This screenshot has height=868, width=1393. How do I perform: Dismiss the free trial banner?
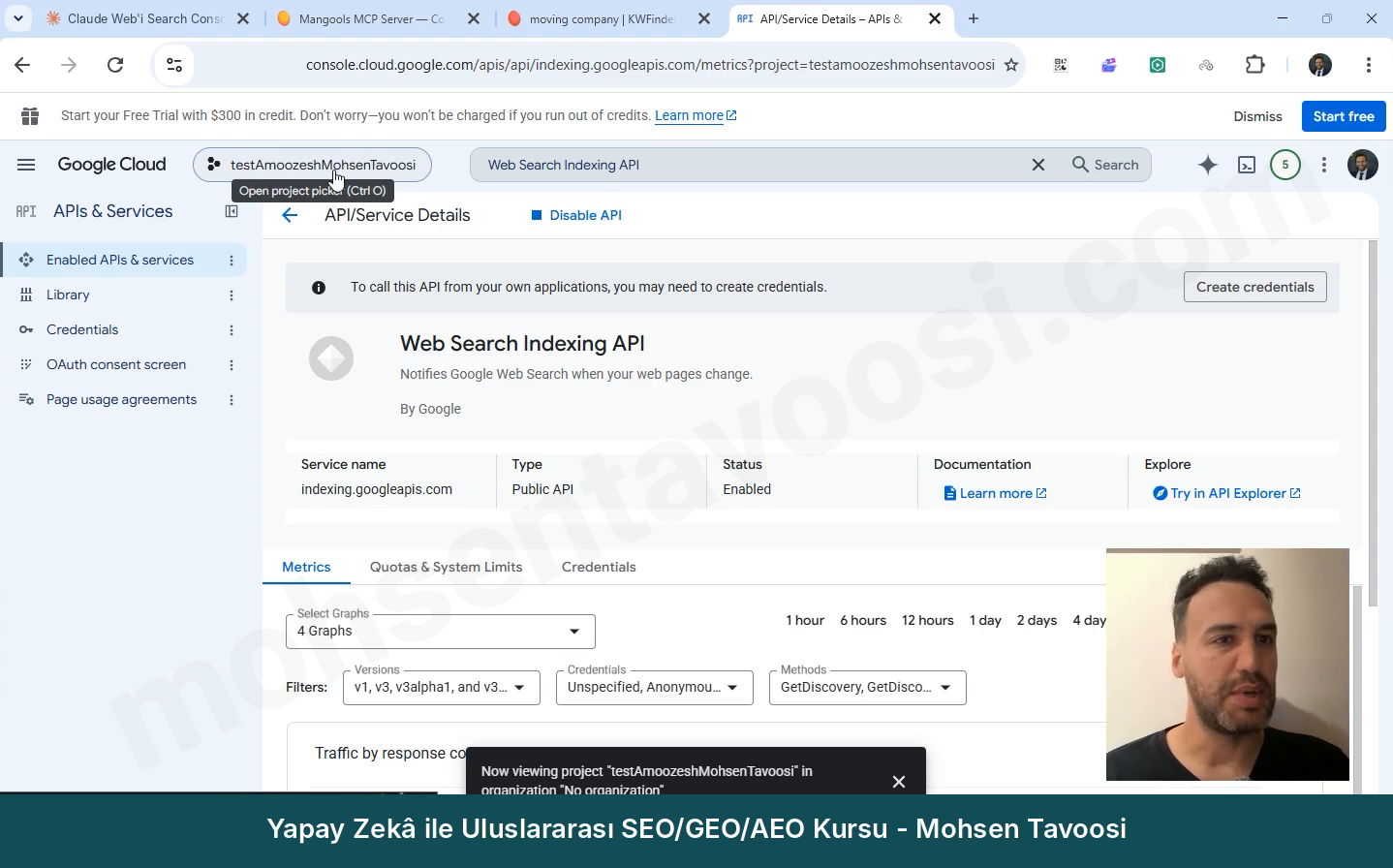1257,116
